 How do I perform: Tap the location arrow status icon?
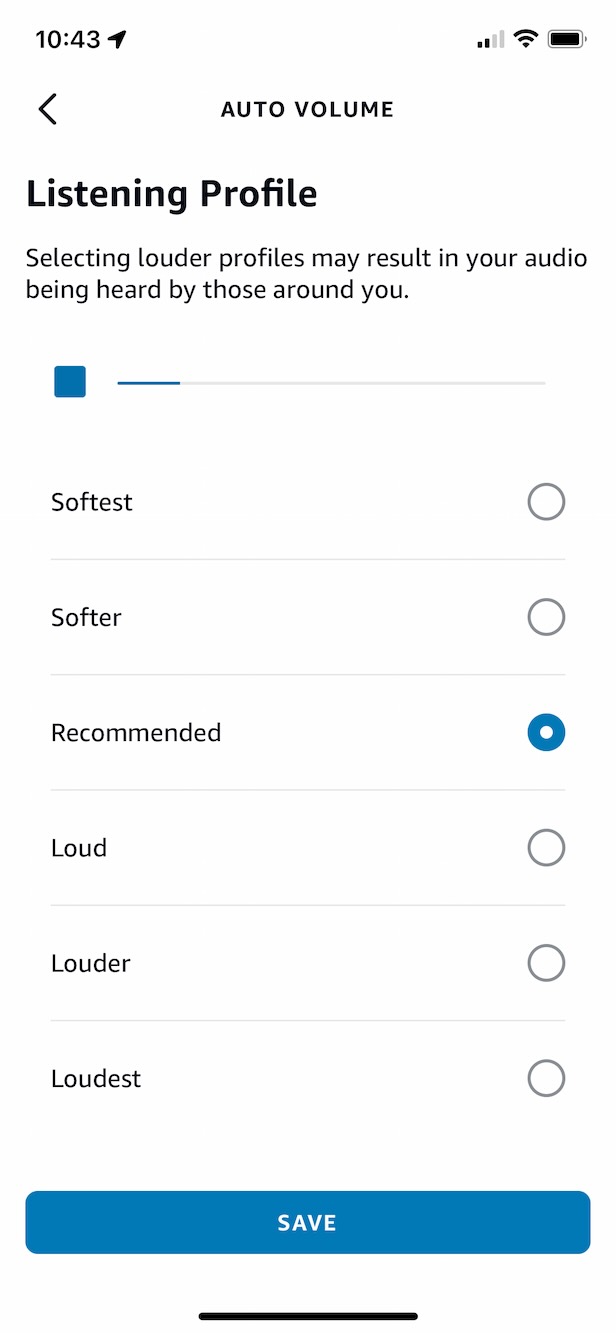(119, 40)
